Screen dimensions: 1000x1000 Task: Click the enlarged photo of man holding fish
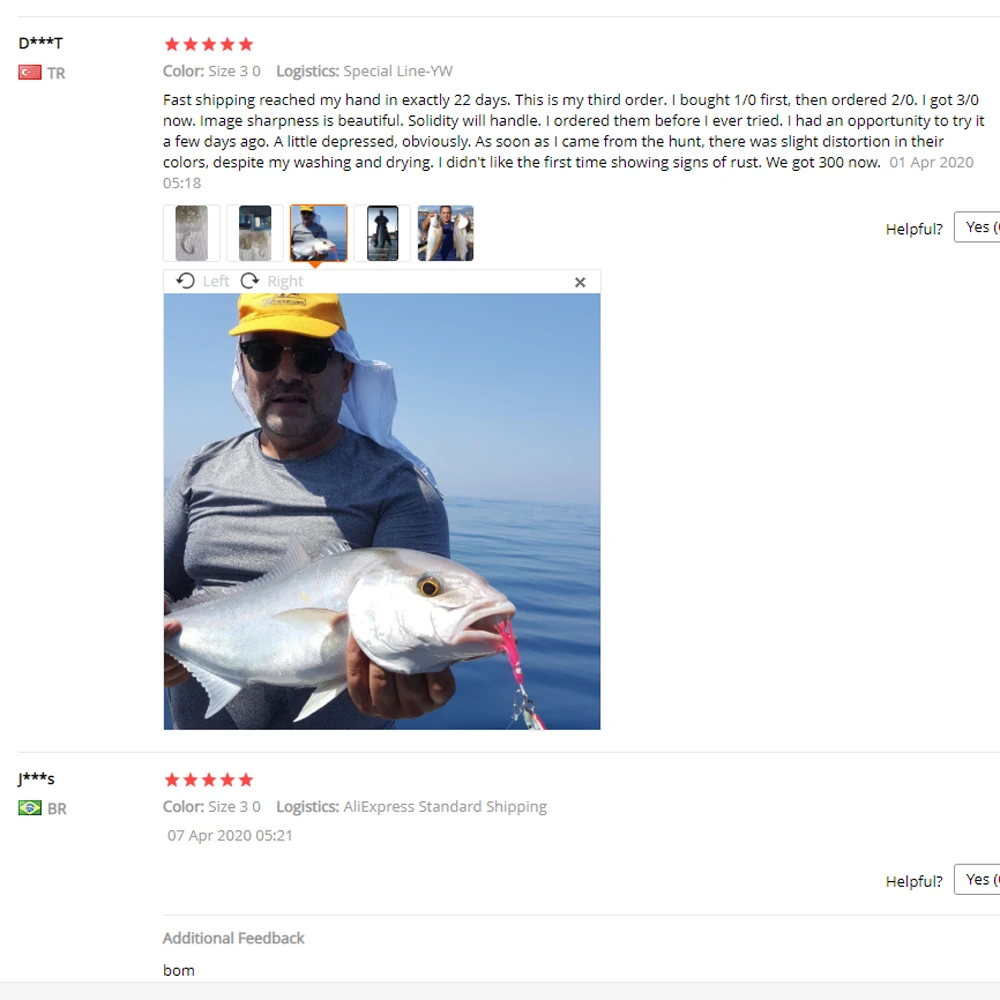coord(382,511)
